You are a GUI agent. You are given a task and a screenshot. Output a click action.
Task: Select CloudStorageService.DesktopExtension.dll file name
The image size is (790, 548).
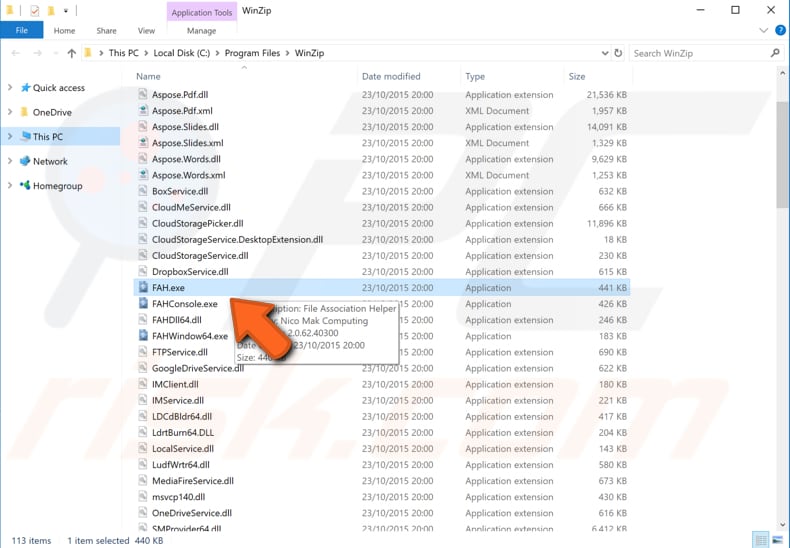pyautogui.click(x=237, y=240)
